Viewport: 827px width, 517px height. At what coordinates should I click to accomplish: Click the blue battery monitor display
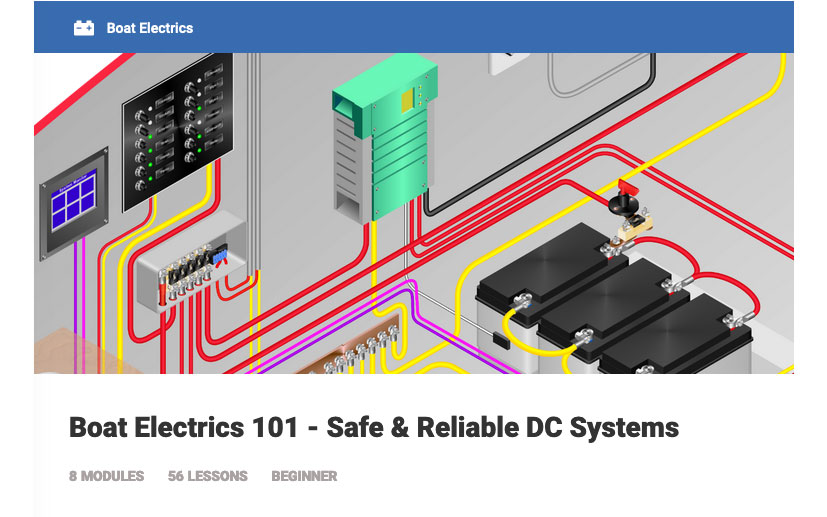(x=73, y=203)
